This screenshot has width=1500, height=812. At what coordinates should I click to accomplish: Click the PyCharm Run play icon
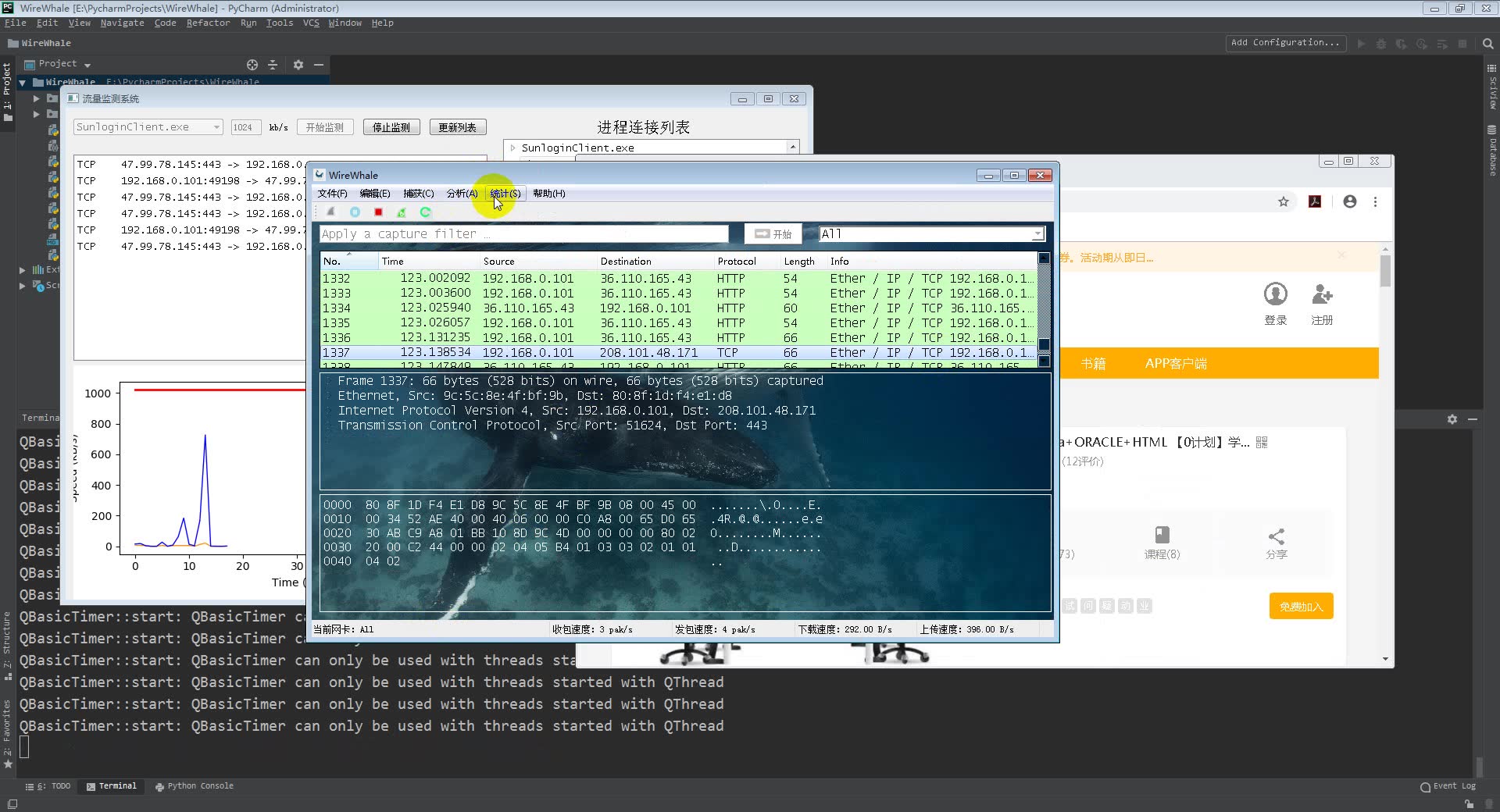tap(1361, 44)
